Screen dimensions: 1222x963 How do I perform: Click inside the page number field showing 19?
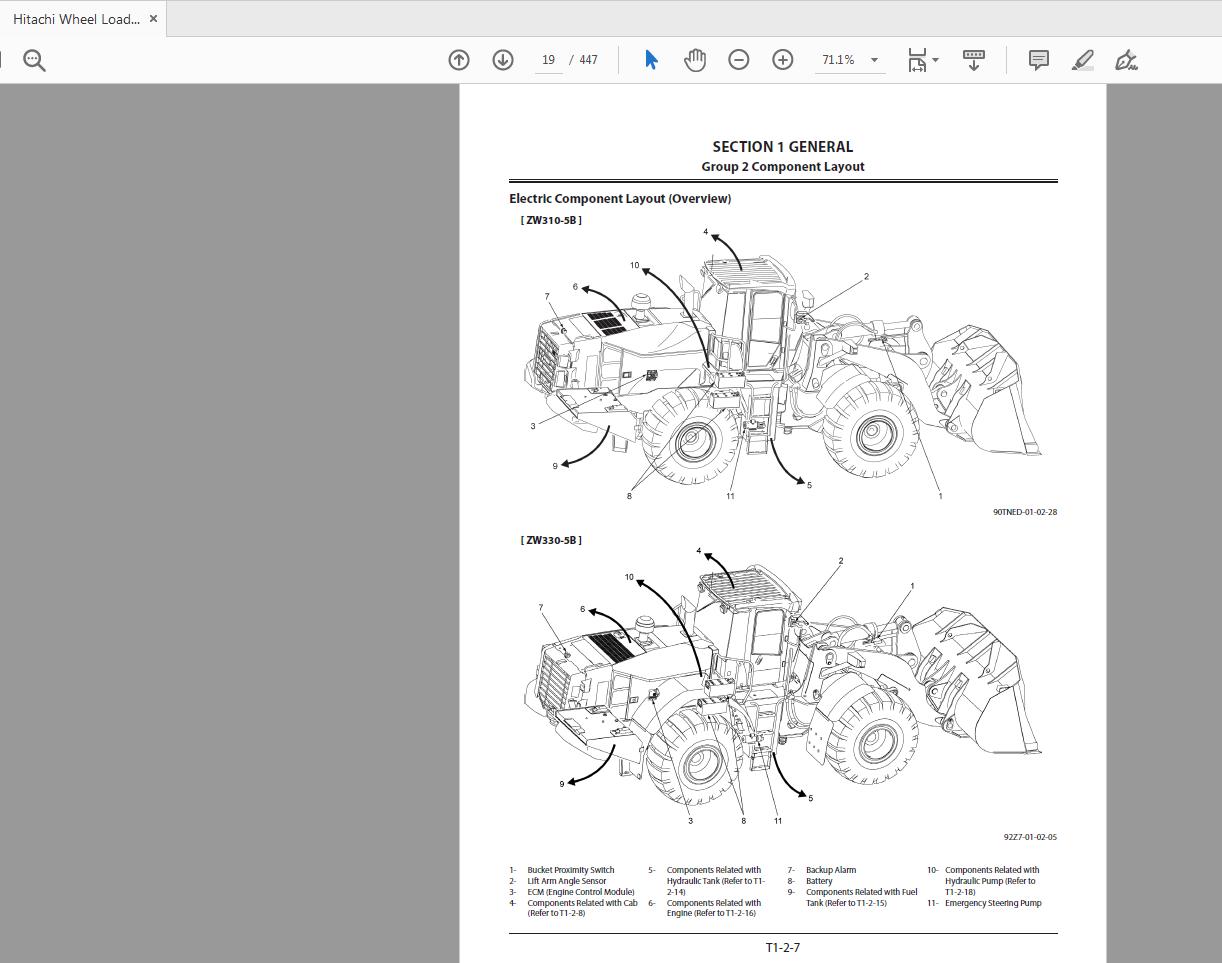tap(547, 59)
